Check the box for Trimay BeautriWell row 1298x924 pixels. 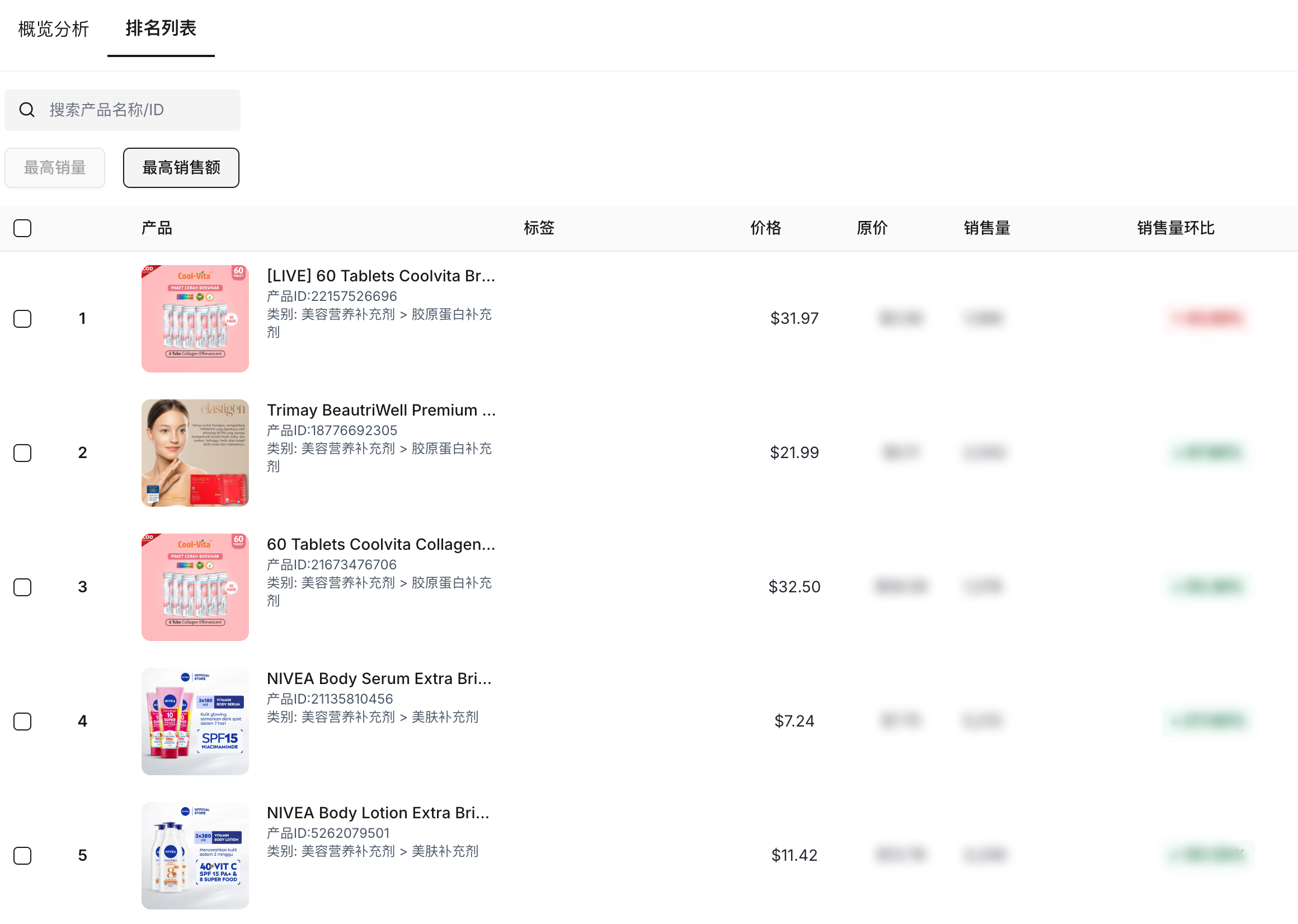click(22, 453)
